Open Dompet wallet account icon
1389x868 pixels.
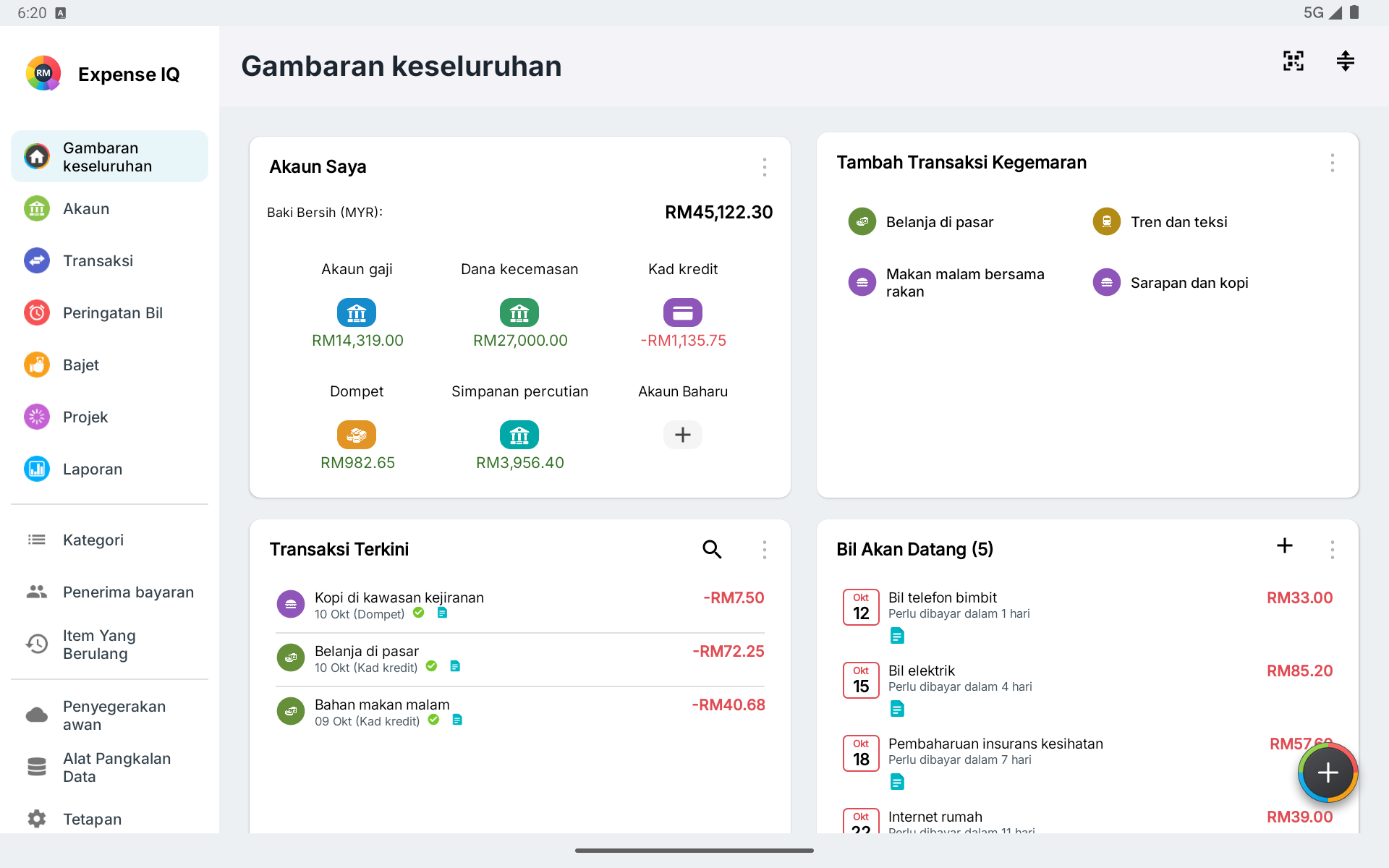[357, 435]
